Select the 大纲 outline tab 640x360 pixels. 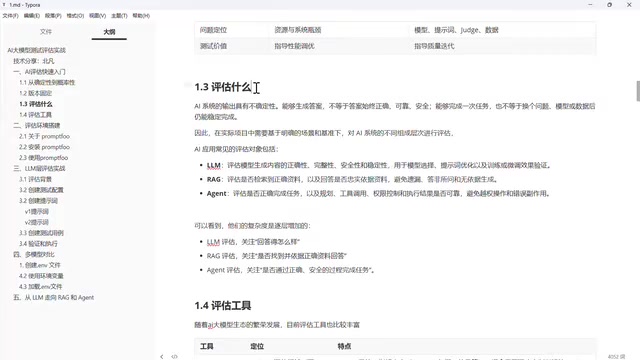(109, 31)
